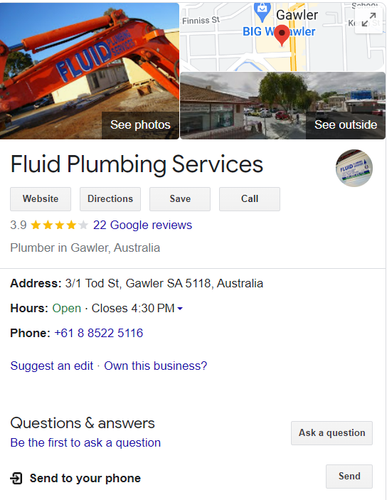Click the red location pin on the map
Viewport: 387px width, 500px height.
[x=282, y=35]
